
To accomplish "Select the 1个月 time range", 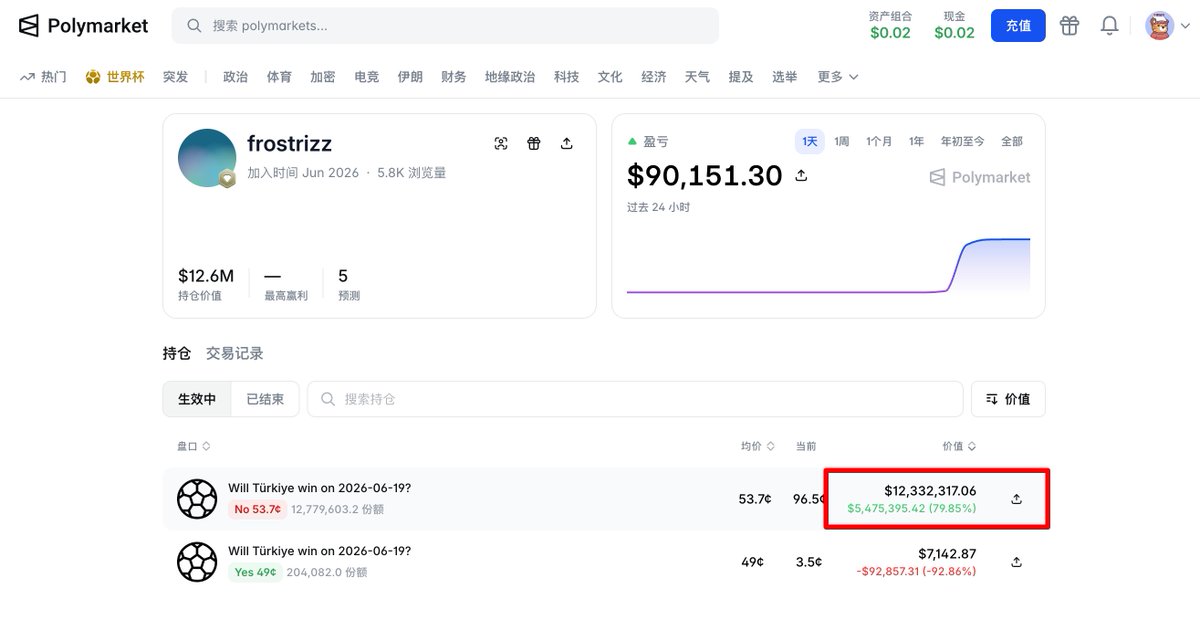I will (879, 142).
